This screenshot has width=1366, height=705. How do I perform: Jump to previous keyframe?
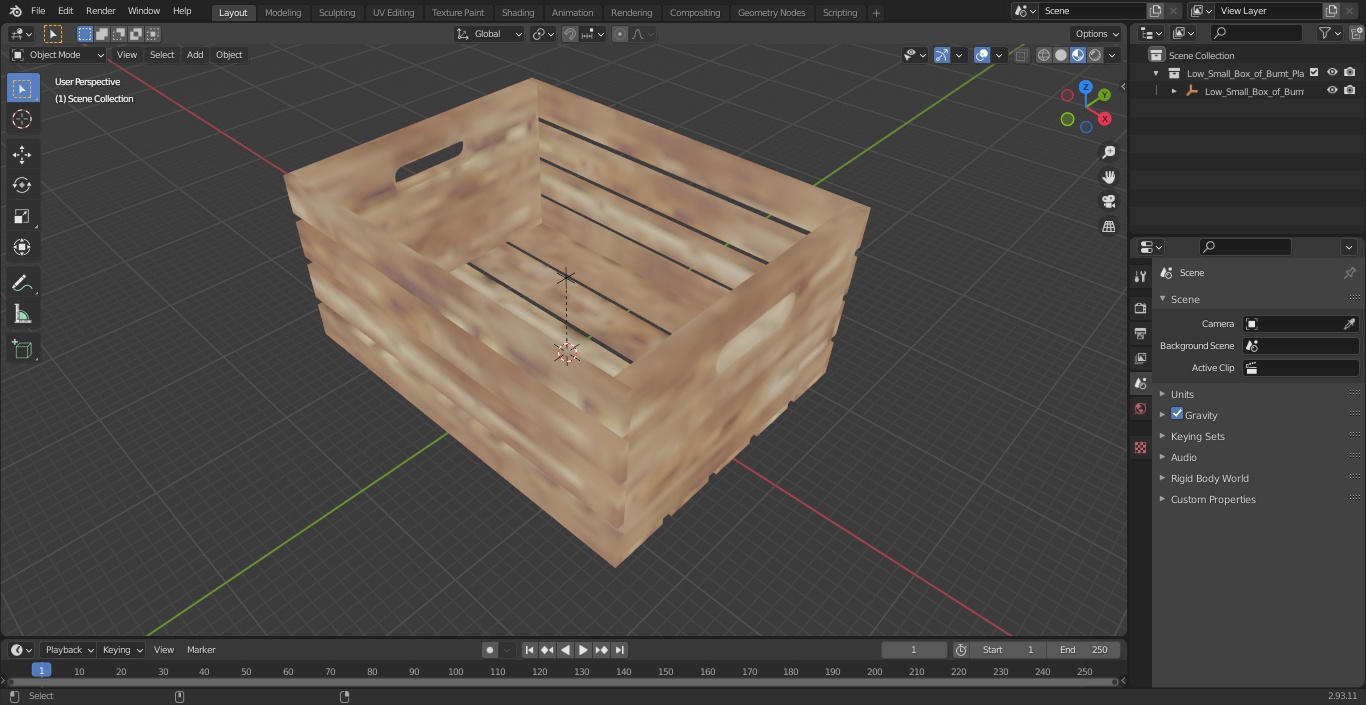[x=547, y=650]
